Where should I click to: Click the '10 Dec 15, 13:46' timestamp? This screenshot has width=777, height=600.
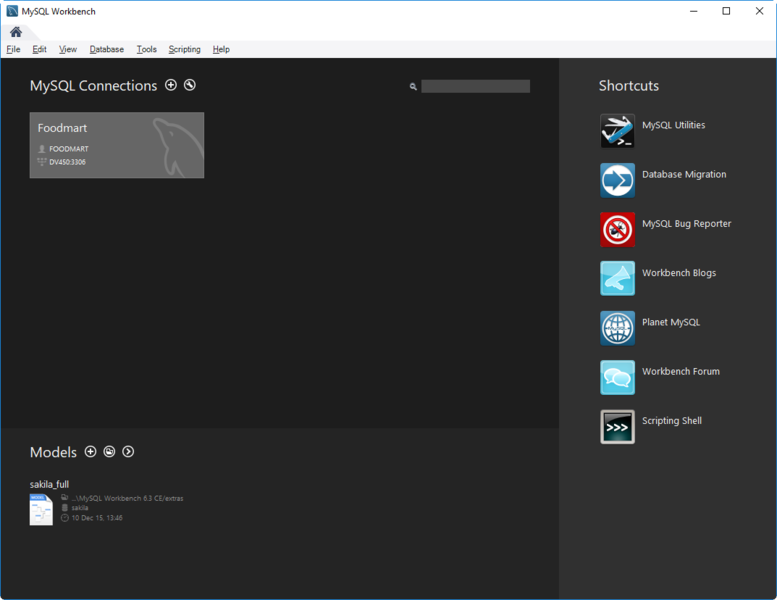point(97,518)
